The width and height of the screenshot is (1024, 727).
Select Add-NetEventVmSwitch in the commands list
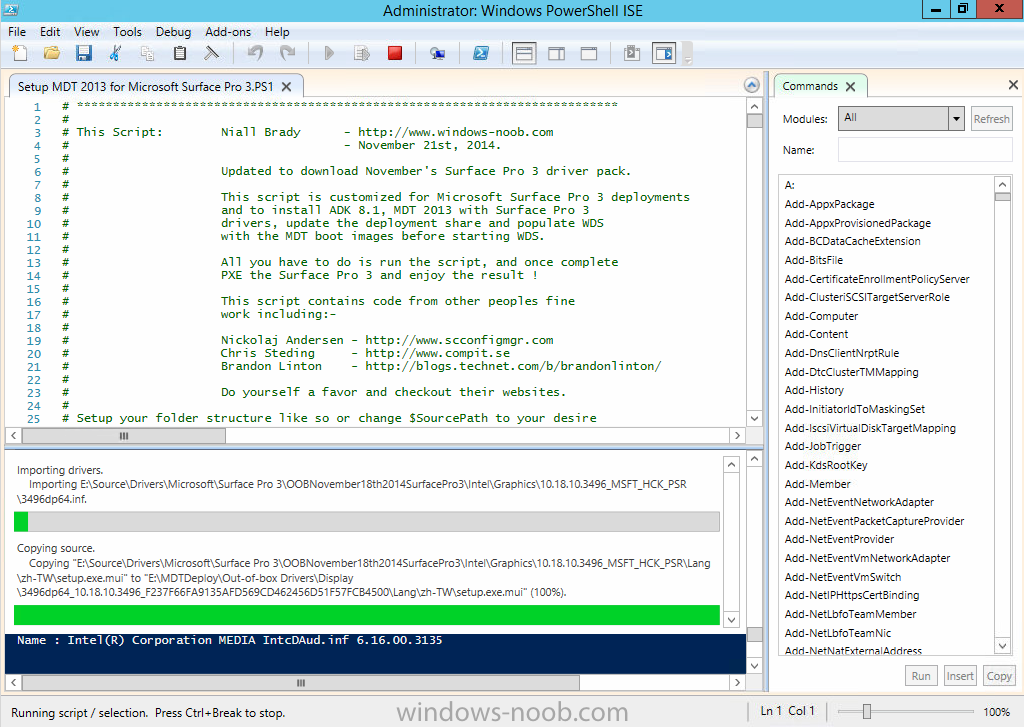coord(842,577)
